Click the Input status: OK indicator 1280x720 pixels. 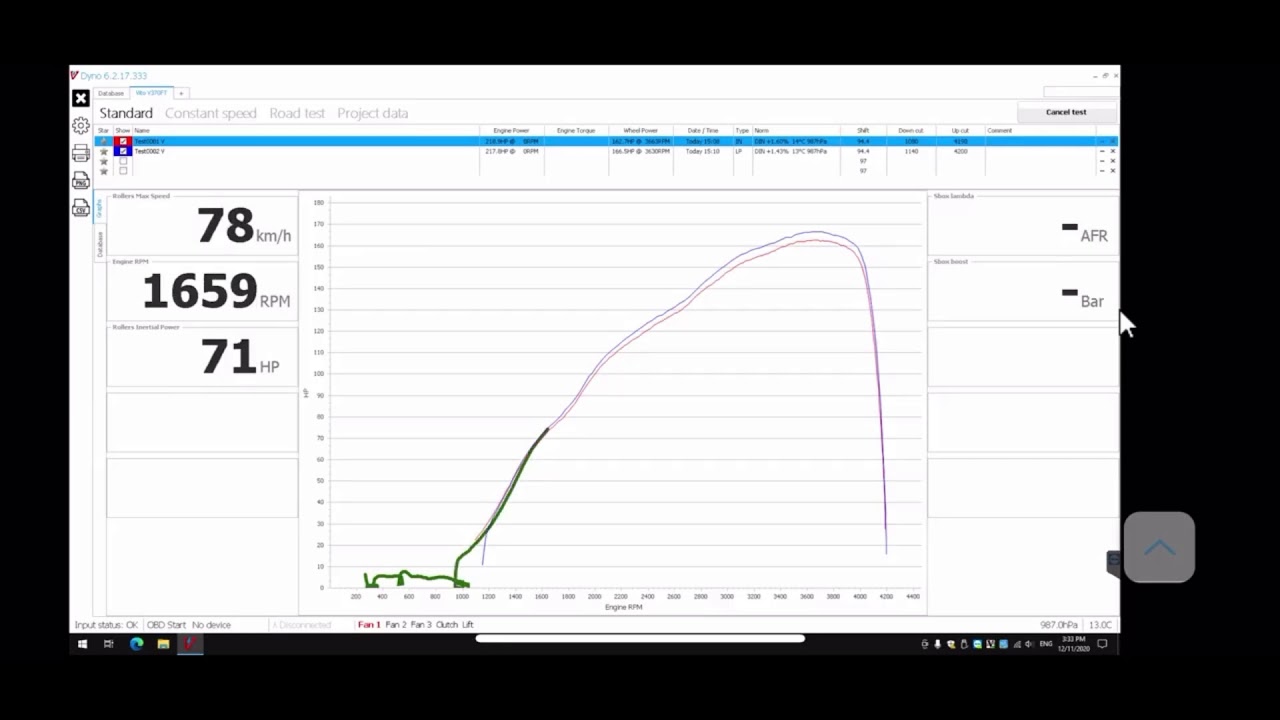coord(106,625)
